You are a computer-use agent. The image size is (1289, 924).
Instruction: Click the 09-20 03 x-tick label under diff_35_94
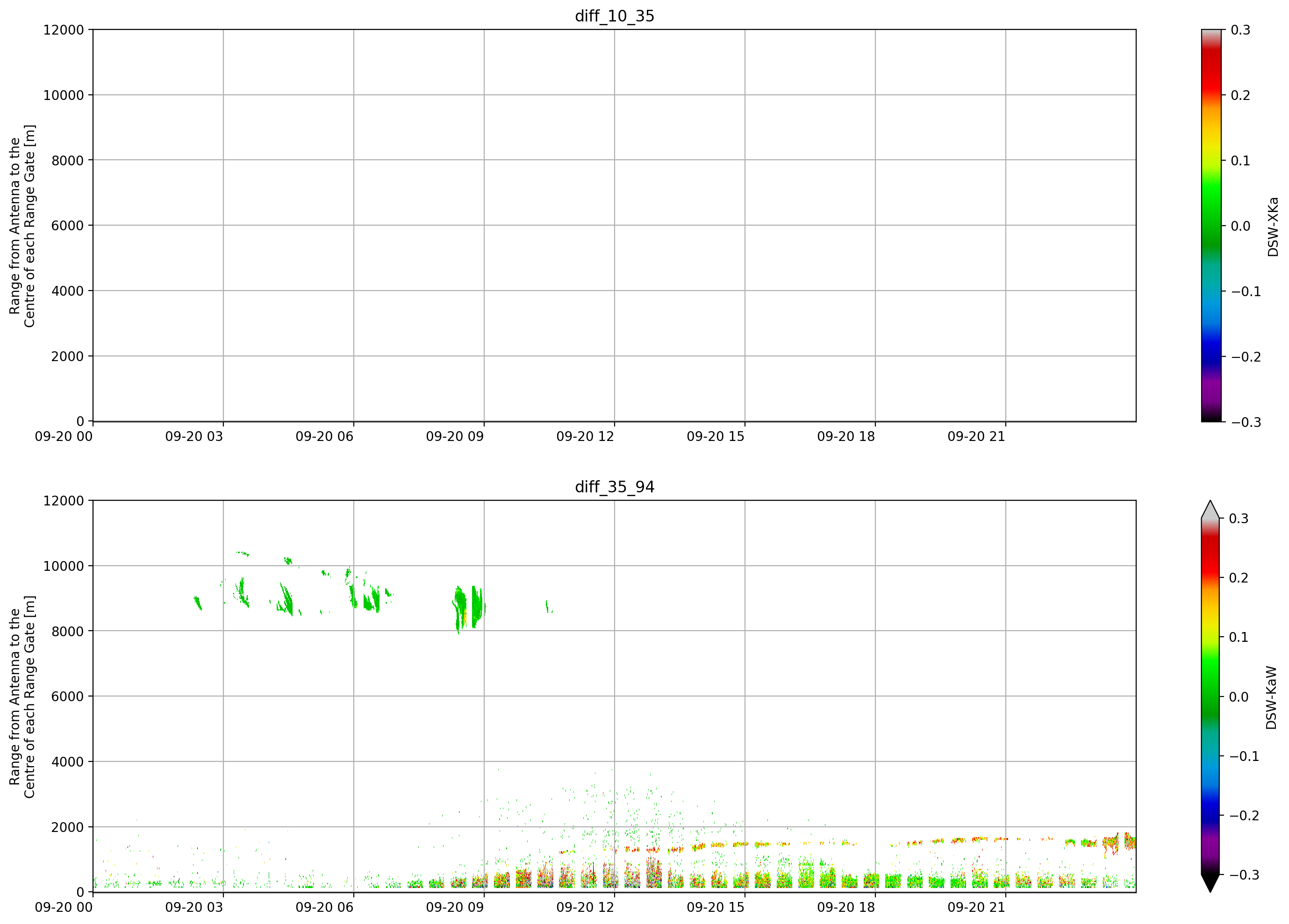(194, 907)
